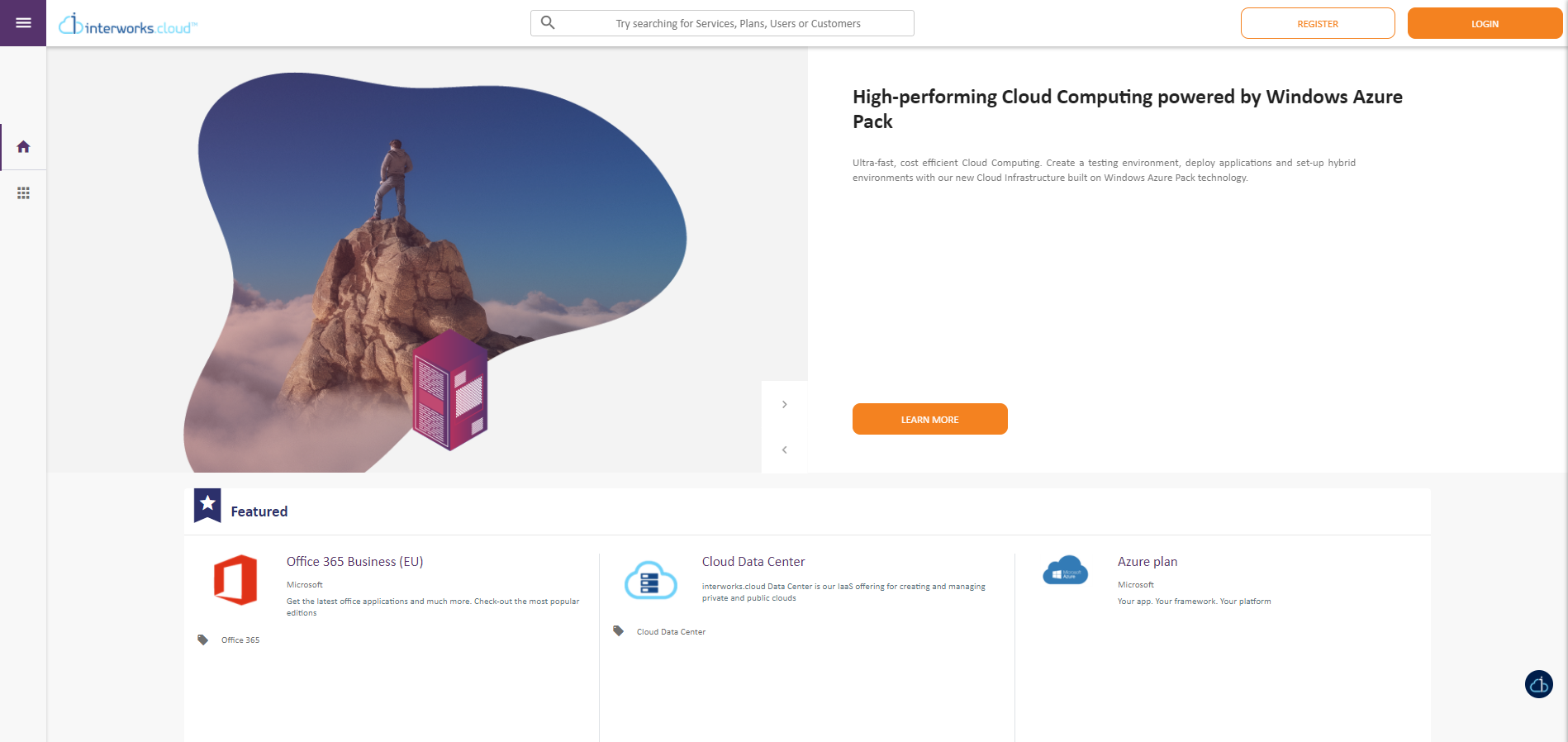The image size is (1568, 742).
Task: Select the Cloud Data Center tag label
Action: [671, 632]
